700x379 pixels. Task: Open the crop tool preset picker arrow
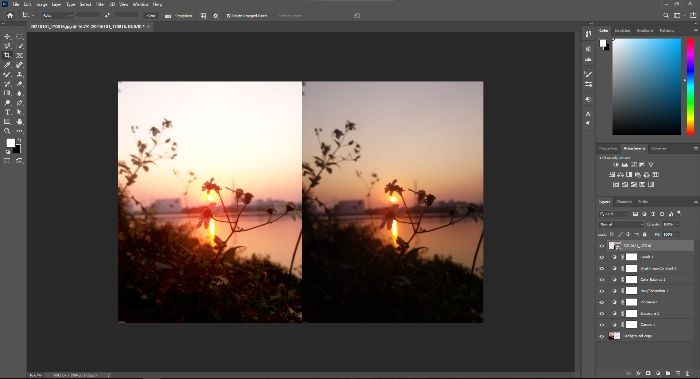pos(33,16)
